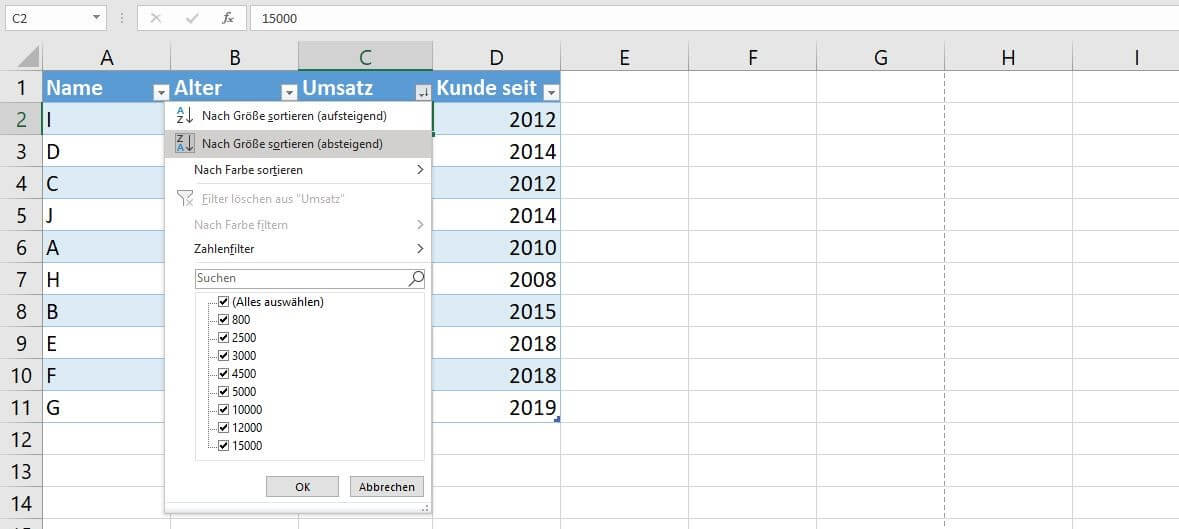Click the cell with name D
This screenshot has height=529, width=1179.
(104, 151)
